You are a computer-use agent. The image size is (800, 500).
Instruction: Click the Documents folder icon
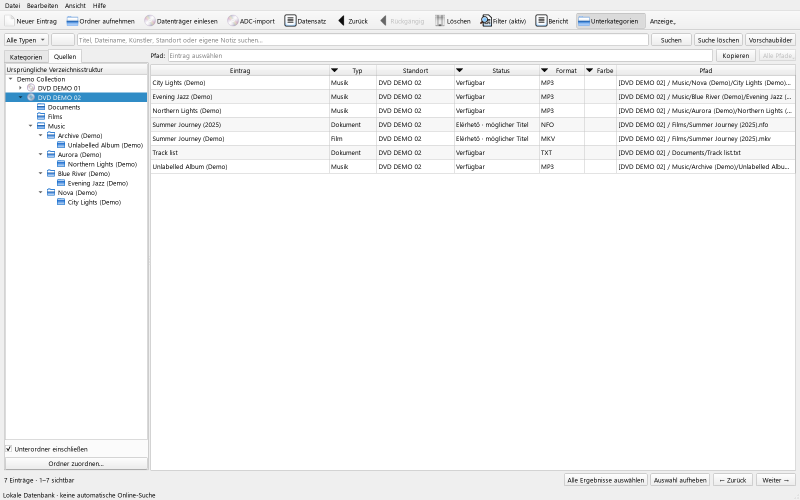[x=41, y=107]
